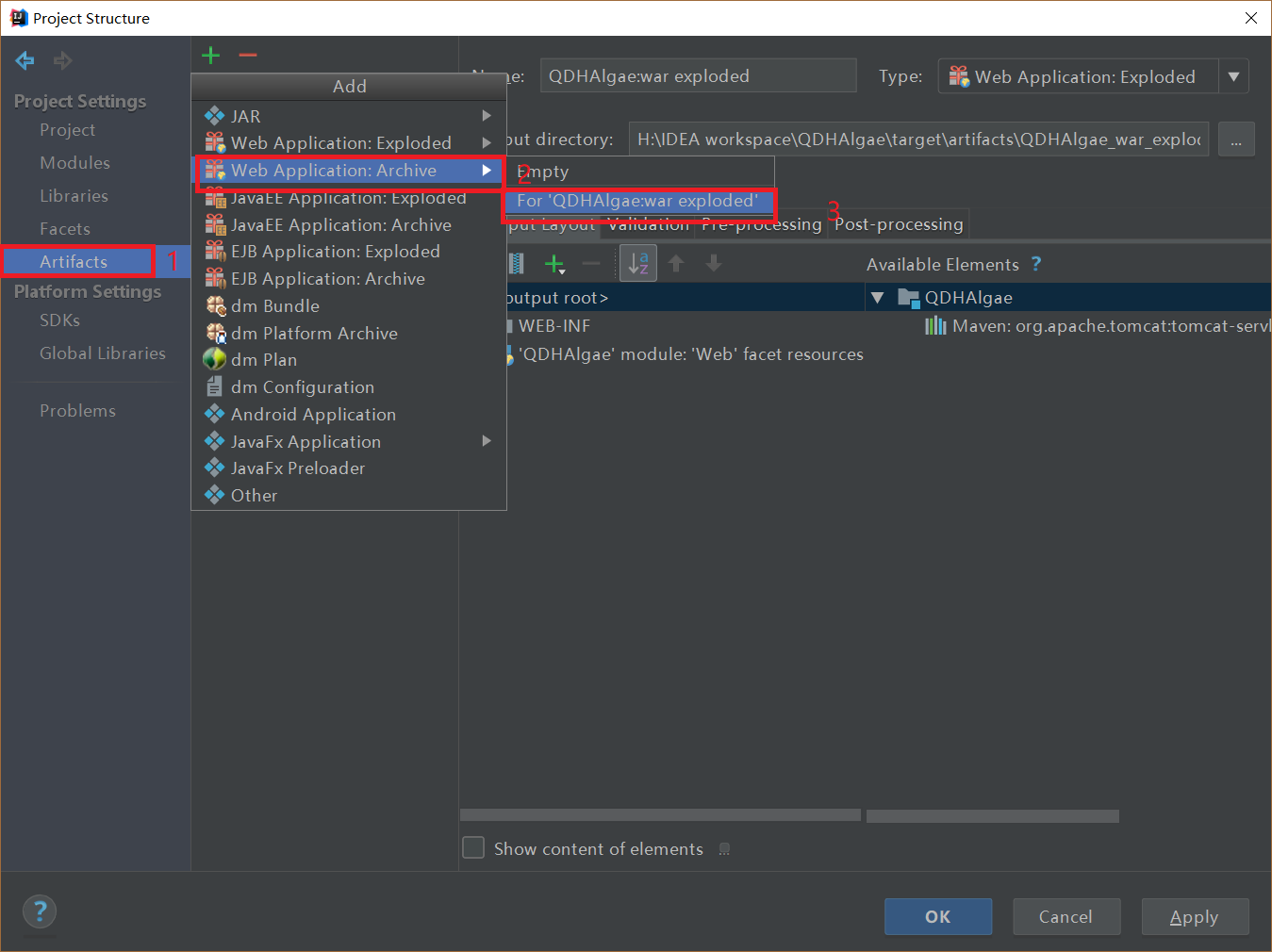1272x952 pixels.
Task: Click the remove minus in Output Layout toolbar
Action: coord(591,264)
